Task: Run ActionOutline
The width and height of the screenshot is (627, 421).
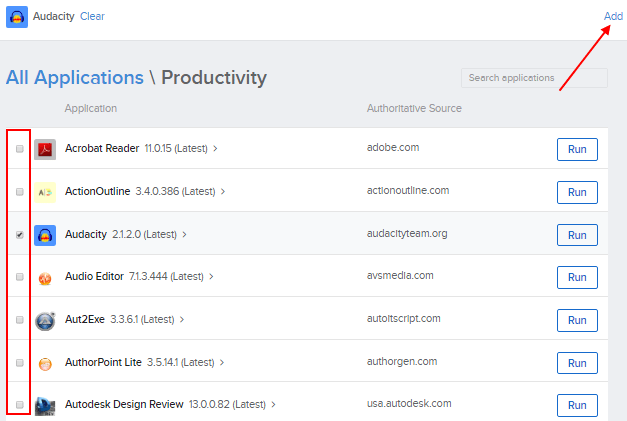Action: (577, 192)
